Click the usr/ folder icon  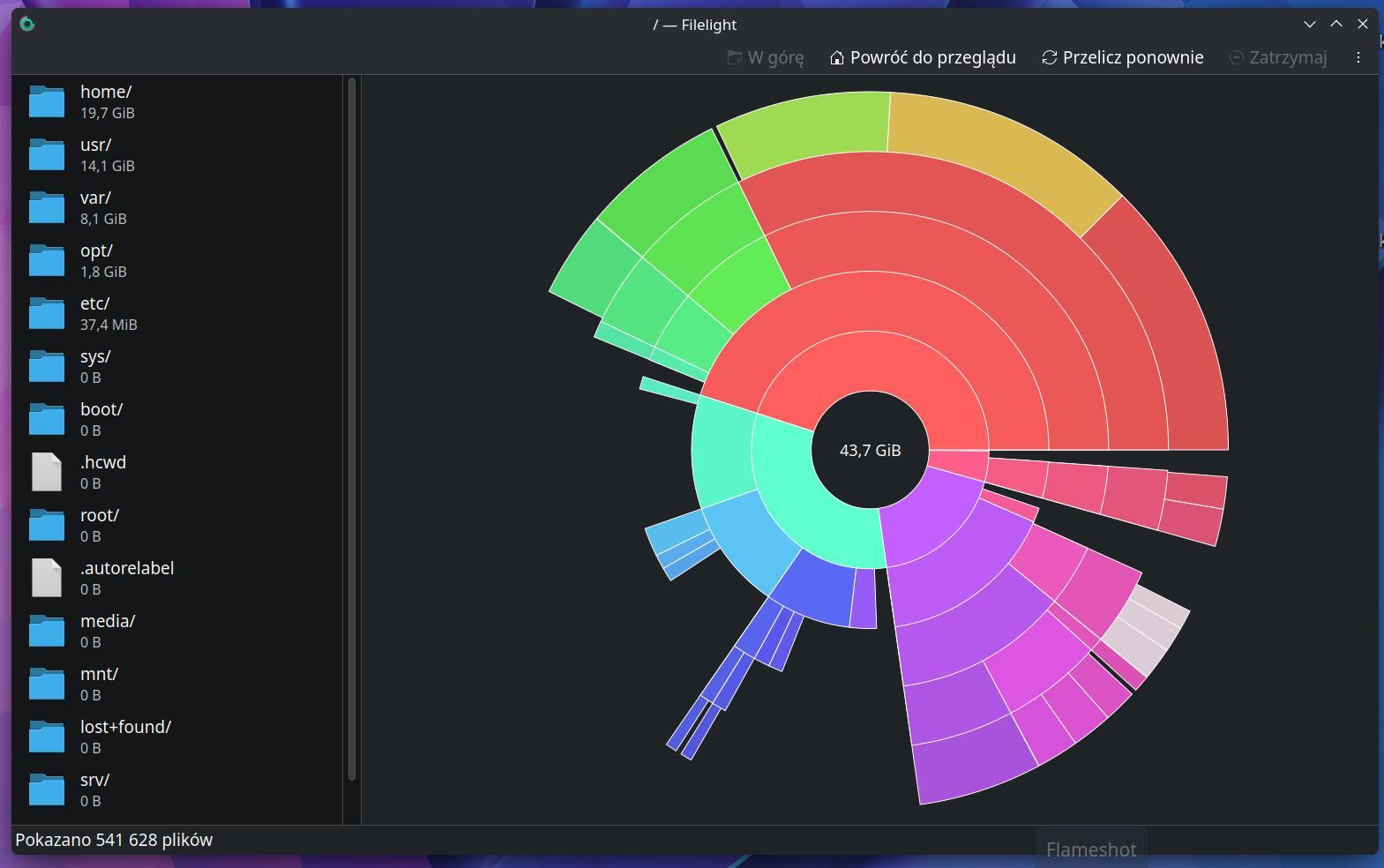(x=47, y=154)
